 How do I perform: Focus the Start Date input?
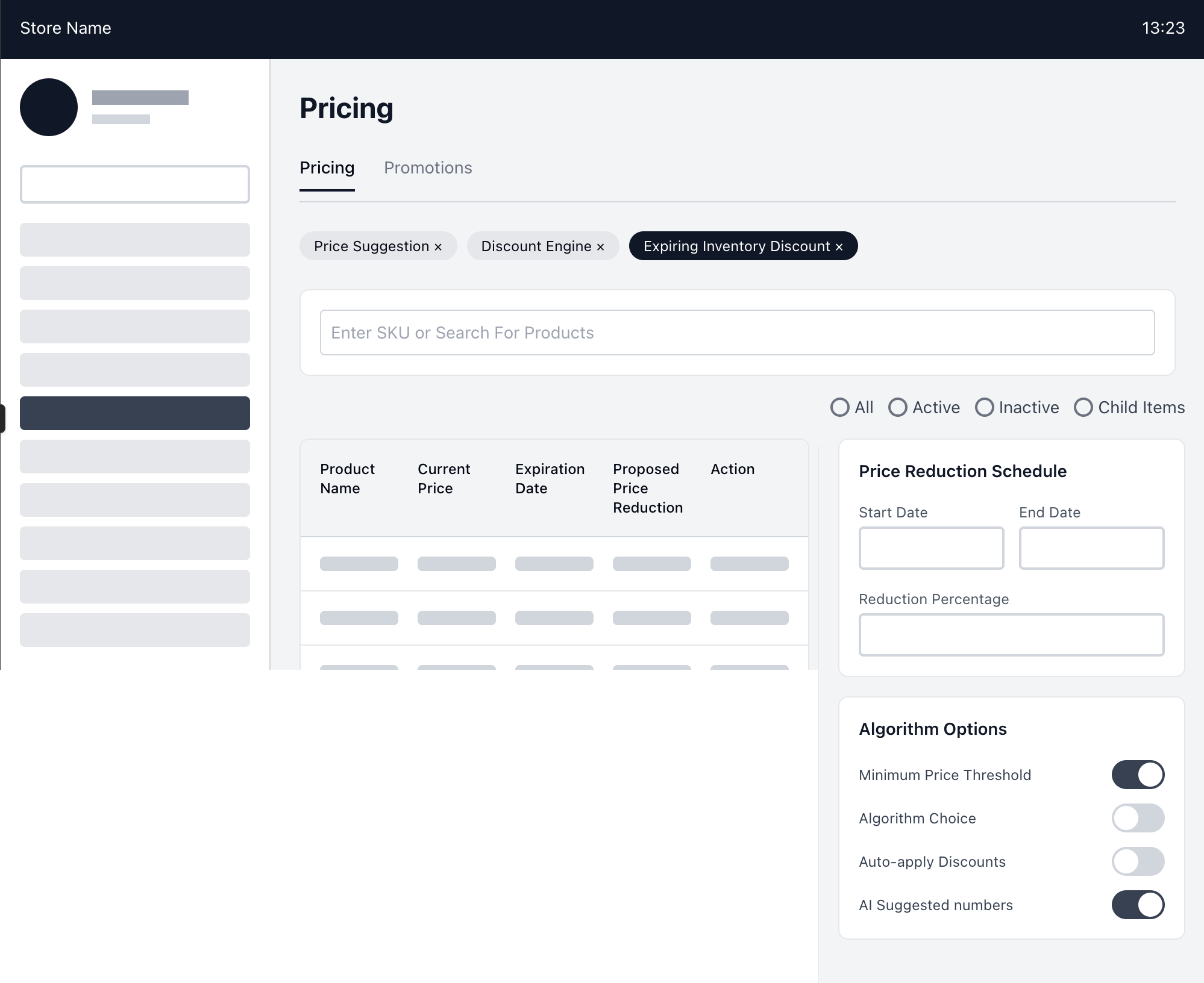click(931, 548)
